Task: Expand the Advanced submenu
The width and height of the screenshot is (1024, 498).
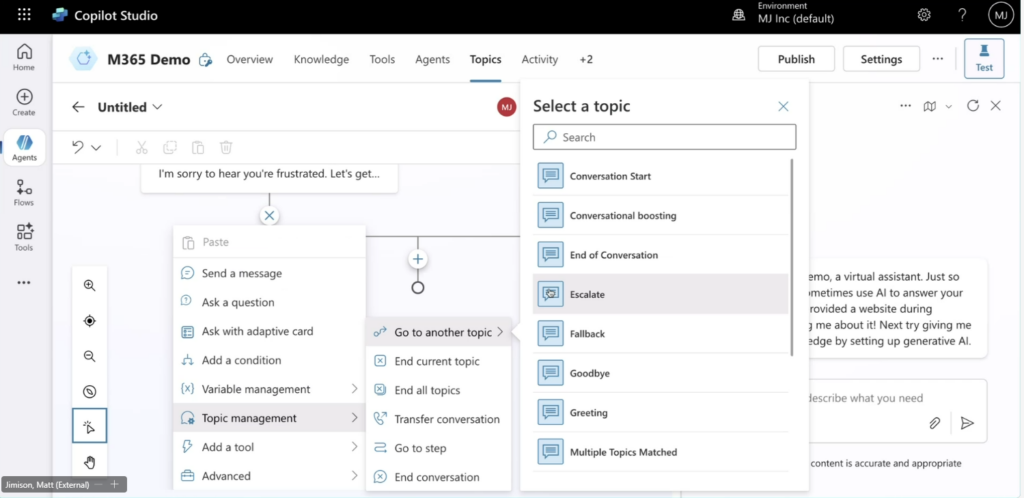Action: (355, 476)
